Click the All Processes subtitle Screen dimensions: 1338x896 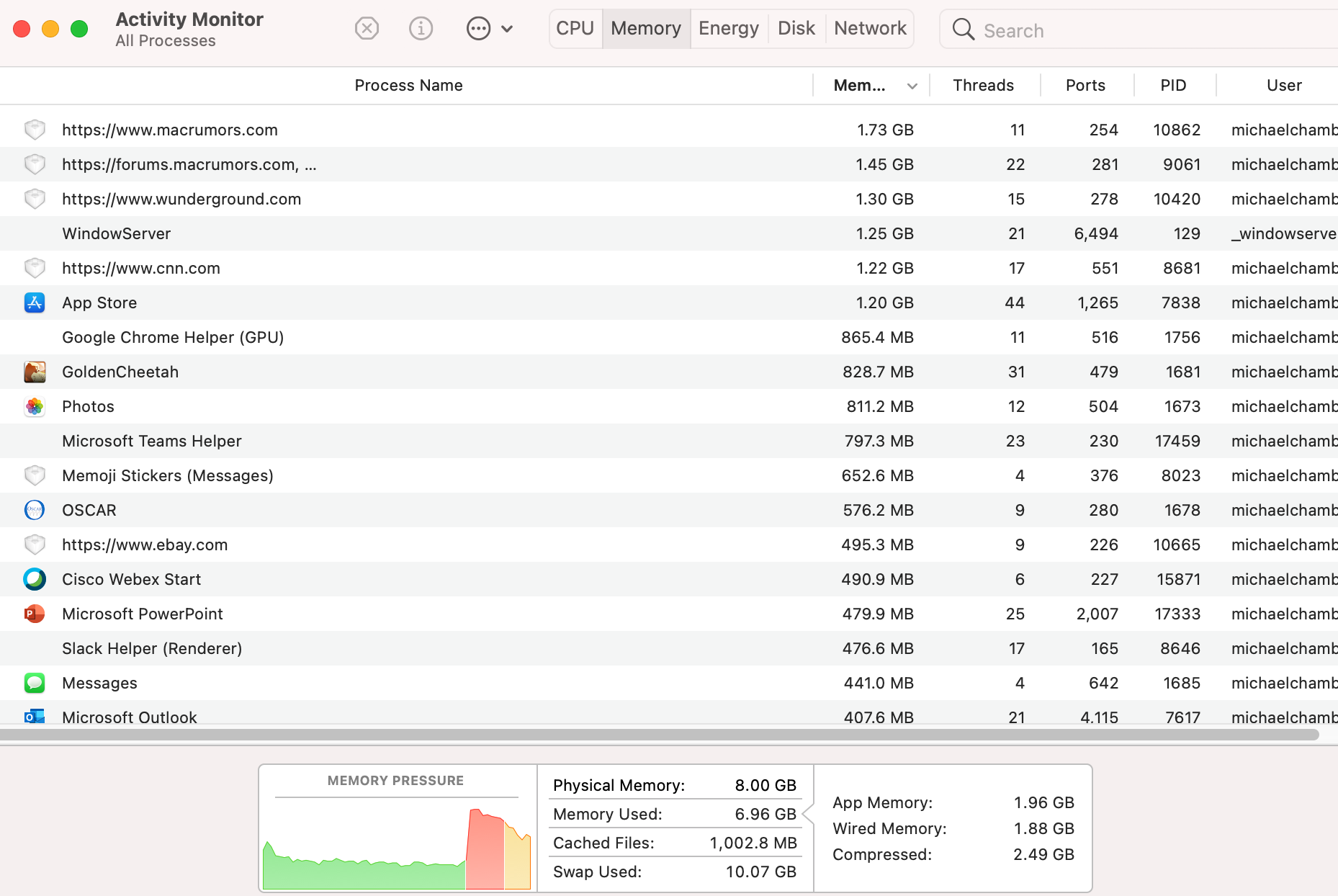166,41
